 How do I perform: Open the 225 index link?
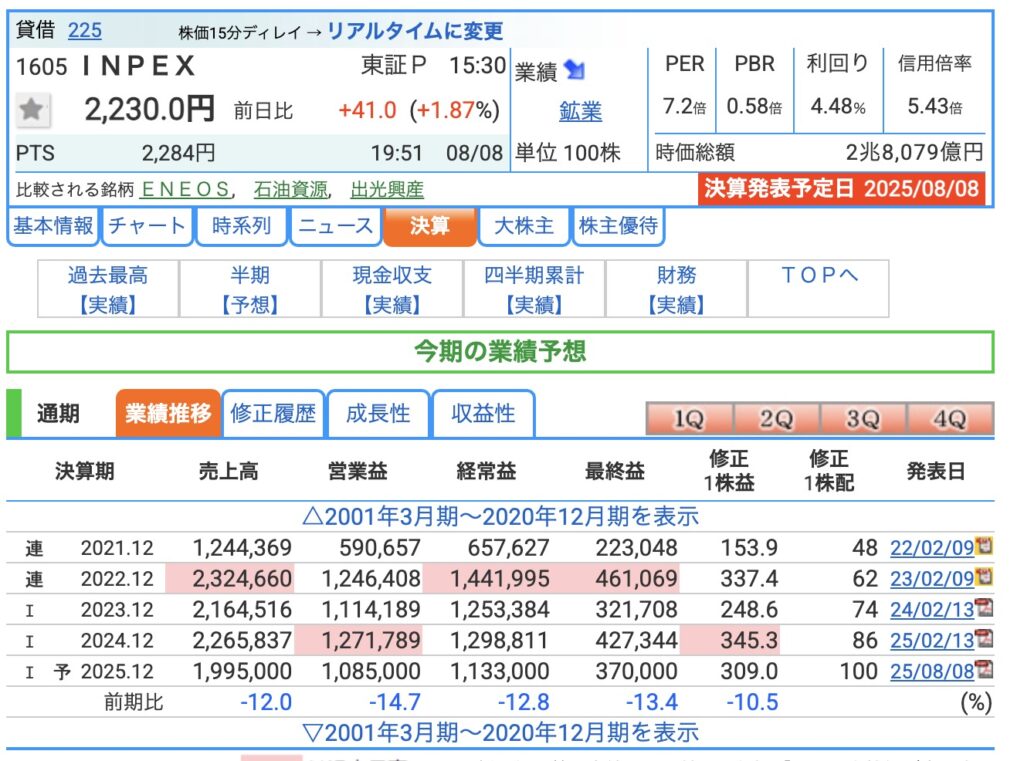pyautogui.click(x=85, y=30)
